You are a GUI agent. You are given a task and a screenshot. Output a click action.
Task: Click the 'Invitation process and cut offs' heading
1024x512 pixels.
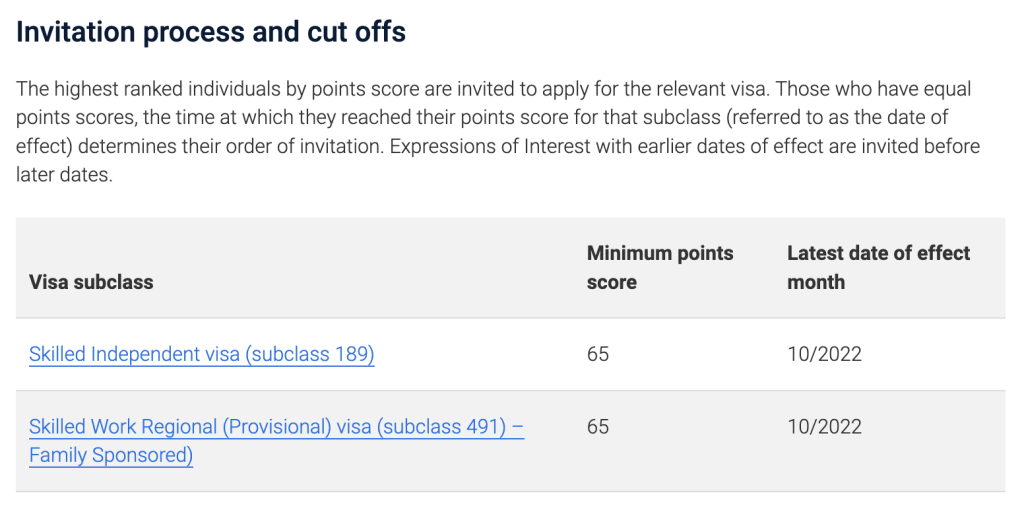point(211,32)
